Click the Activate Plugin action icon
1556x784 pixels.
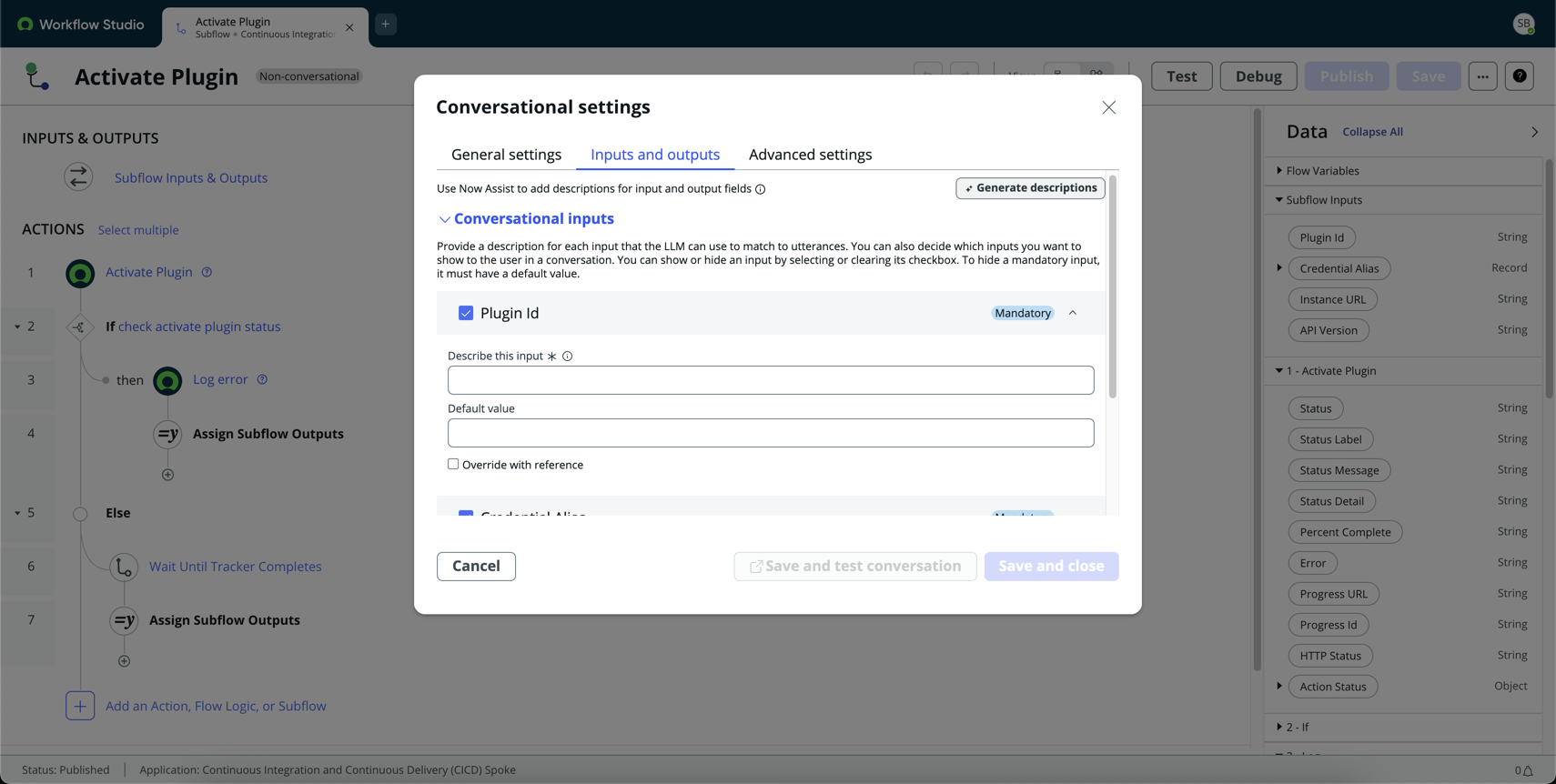point(80,273)
